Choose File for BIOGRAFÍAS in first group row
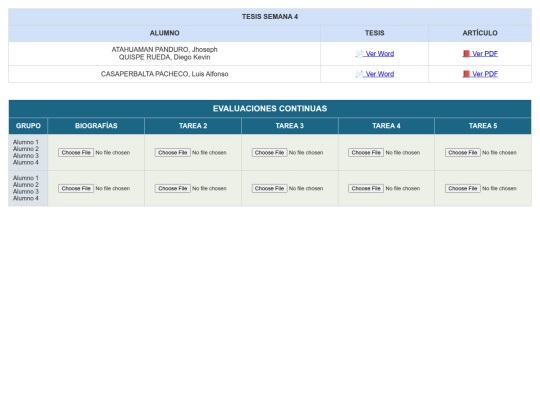 pyautogui.click(x=76, y=153)
